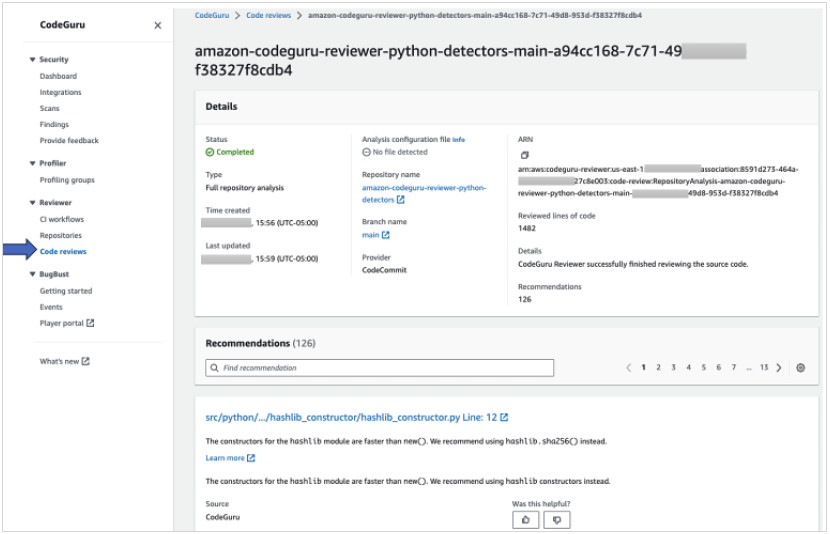Image resolution: width=830 pixels, height=534 pixels.
Task: Click reviewed lines value 1482
Action: pyautogui.click(x=527, y=228)
